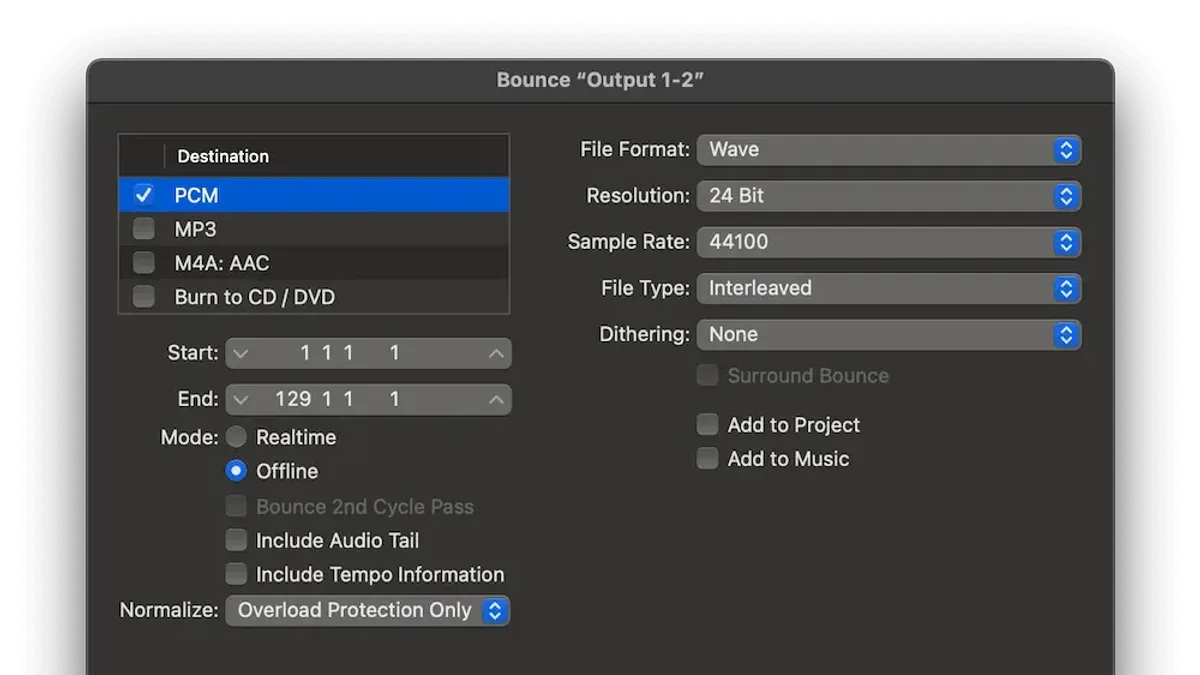Image resolution: width=1200 pixels, height=675 pixels.
Task: Click the End field decrement arrow
Action: pos(240,399)
